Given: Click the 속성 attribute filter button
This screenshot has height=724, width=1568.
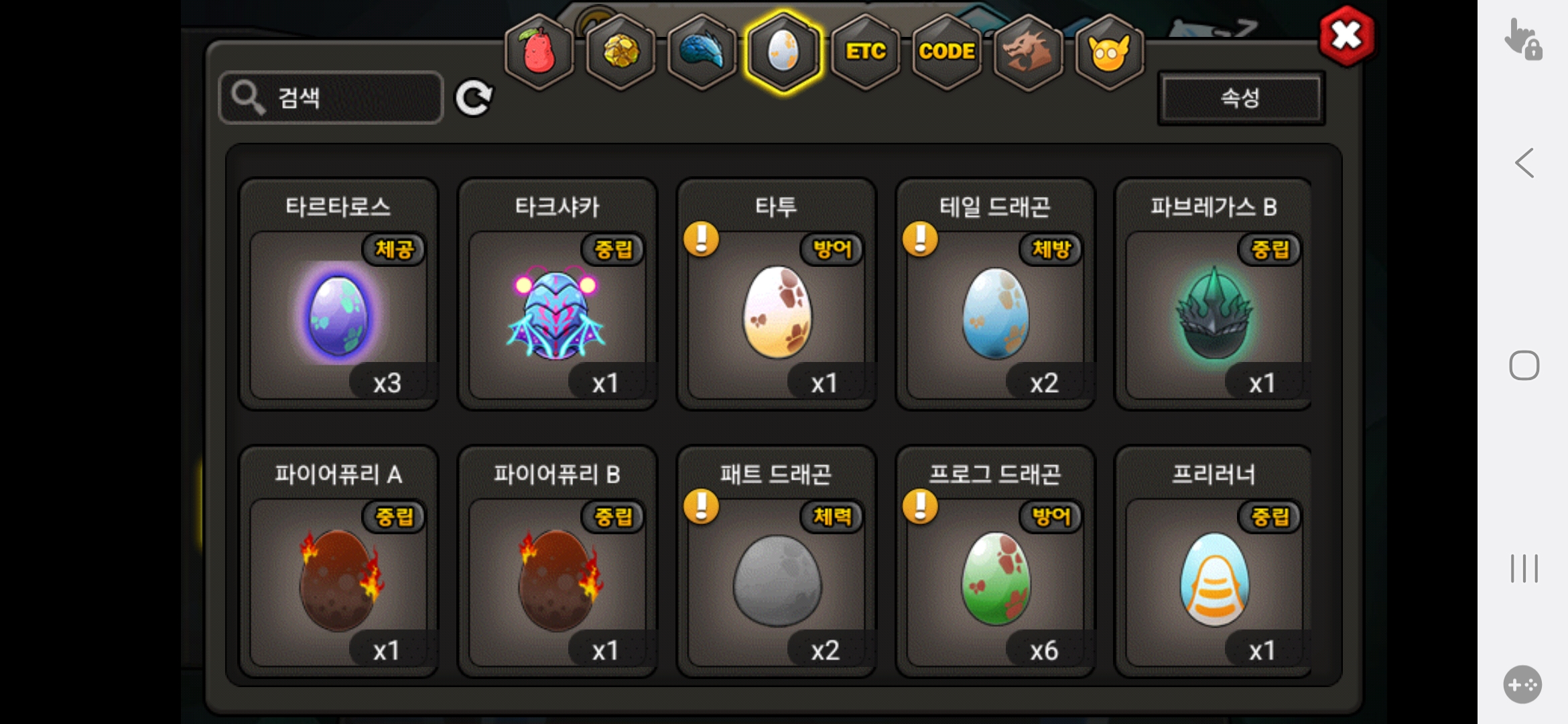Looking at the screenshot, I should (x=1241, y=98).
